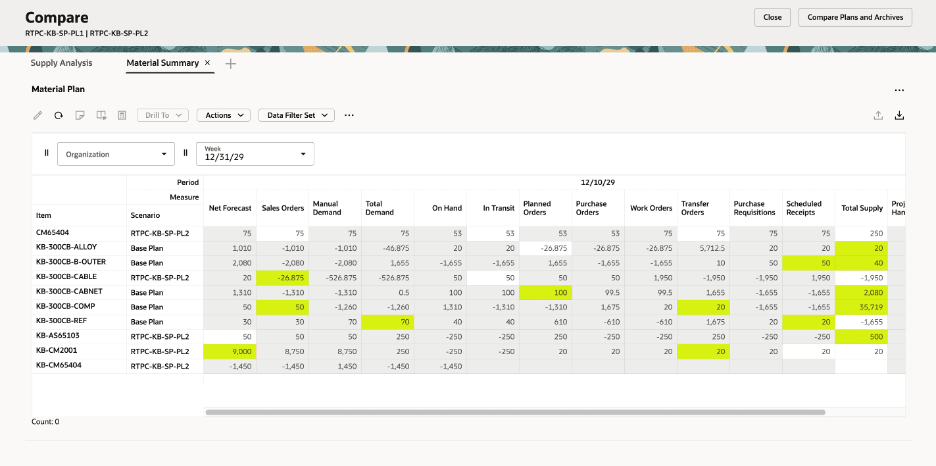Image resolution: width=936 pixels, height=466 pixels.
Task: Click highlighted 100 Planned Orders cell
Action: 546,293
